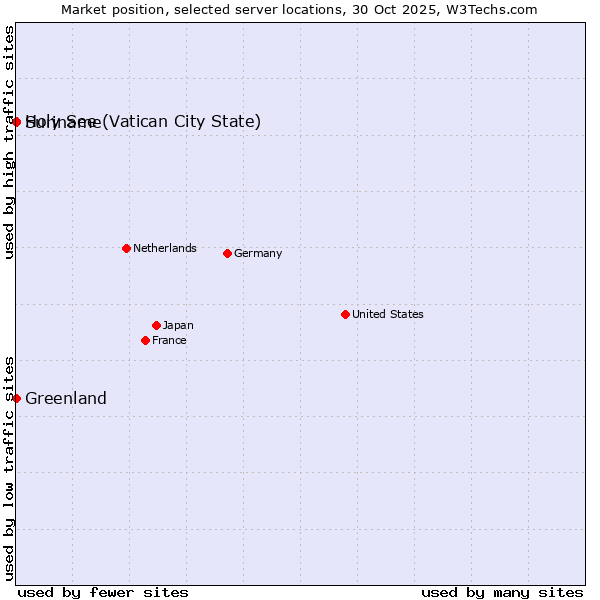The width and height of the screenshot is (600, 600).
Task: Select the Japan text label
Action: coord(178,325)
